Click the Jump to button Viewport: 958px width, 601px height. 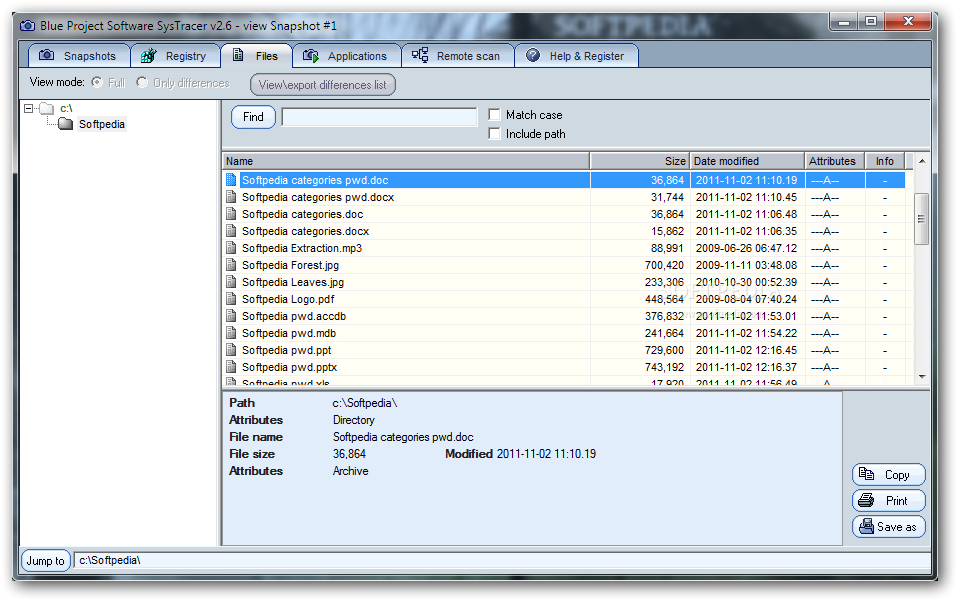click(46, 561)
